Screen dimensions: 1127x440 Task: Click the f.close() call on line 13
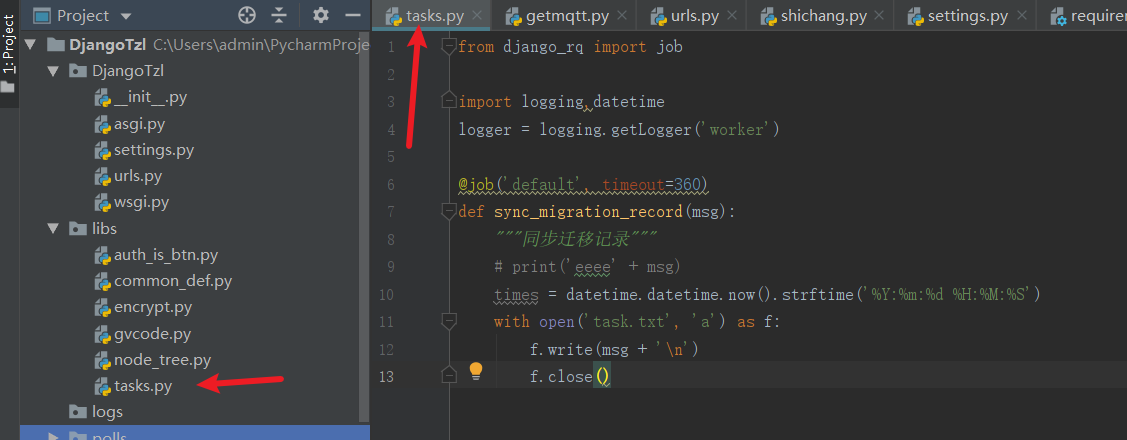pos(570,377)
